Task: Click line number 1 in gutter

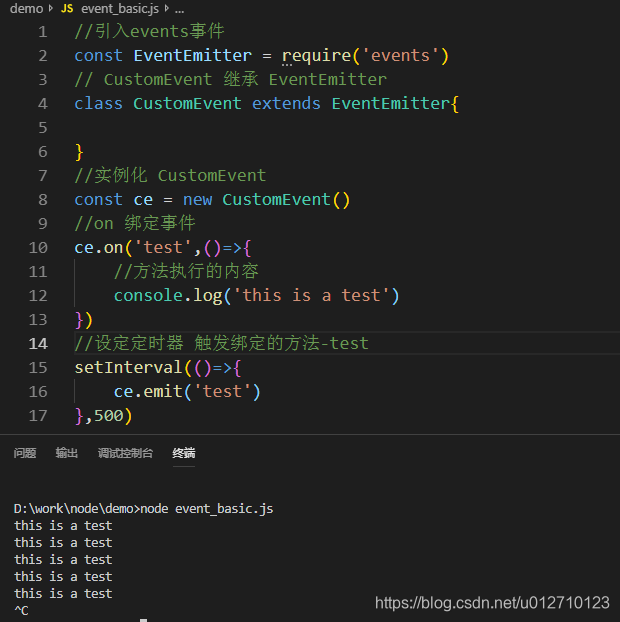Action: [x=43, y=32]
